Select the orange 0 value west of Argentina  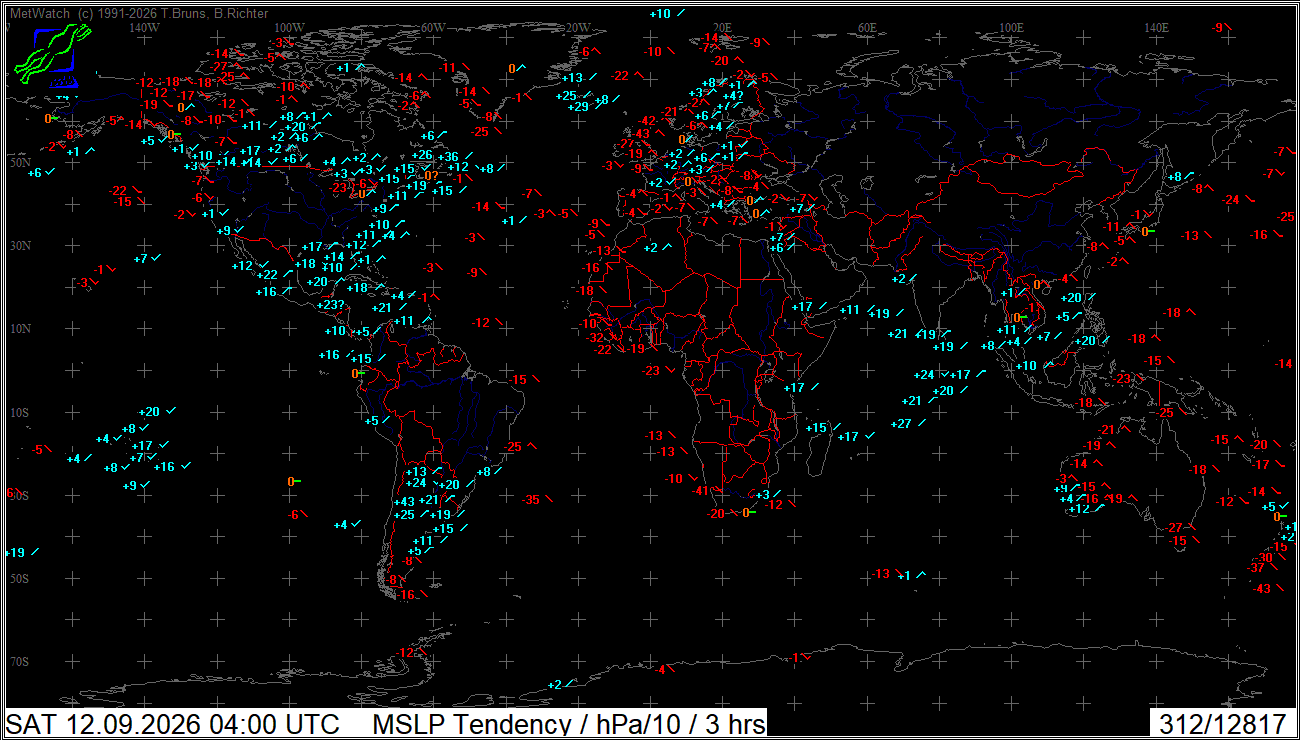tap(291, 482)
